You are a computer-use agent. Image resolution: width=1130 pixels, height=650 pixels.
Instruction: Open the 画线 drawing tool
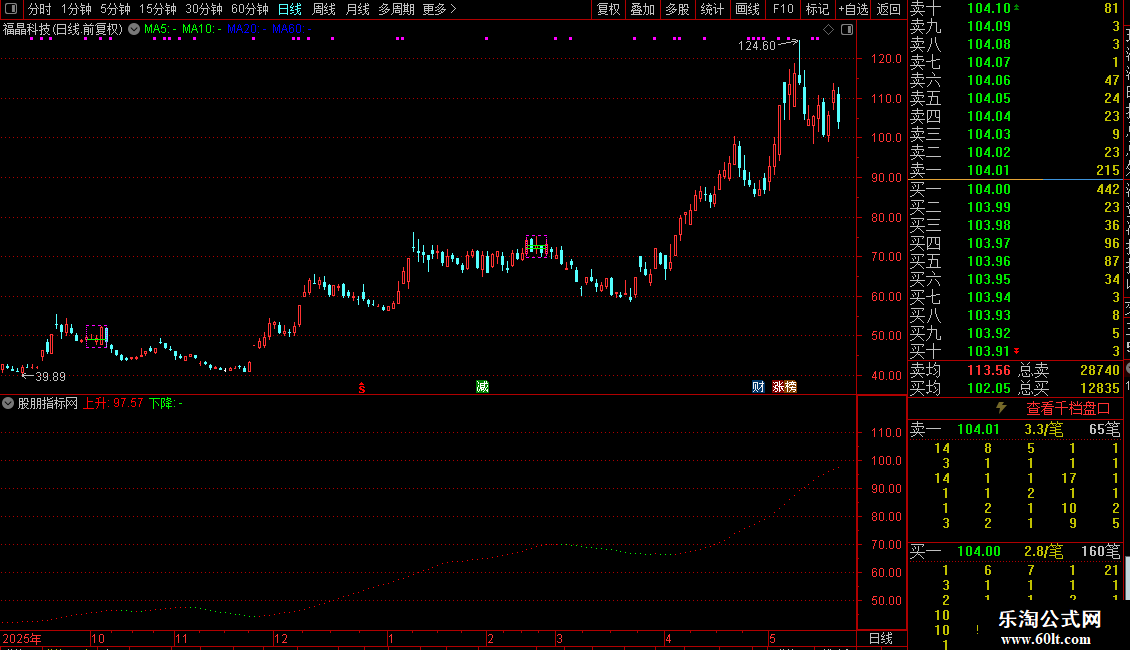tap(747, 9)
